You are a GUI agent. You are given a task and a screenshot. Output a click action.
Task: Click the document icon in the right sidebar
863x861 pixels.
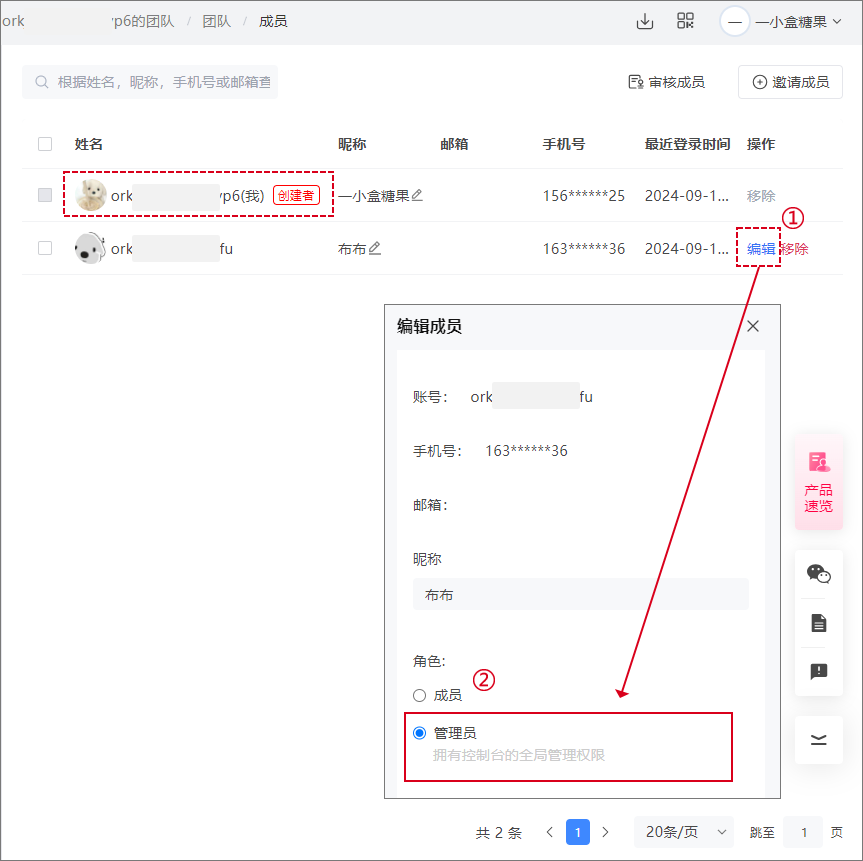819,622
